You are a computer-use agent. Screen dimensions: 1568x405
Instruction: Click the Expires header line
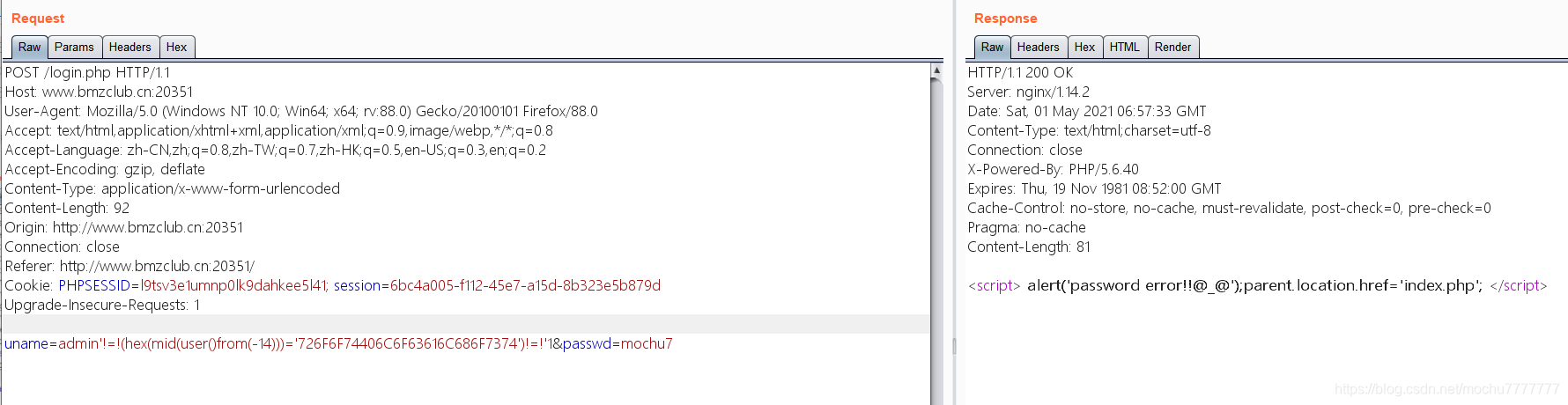(1094, 188)
